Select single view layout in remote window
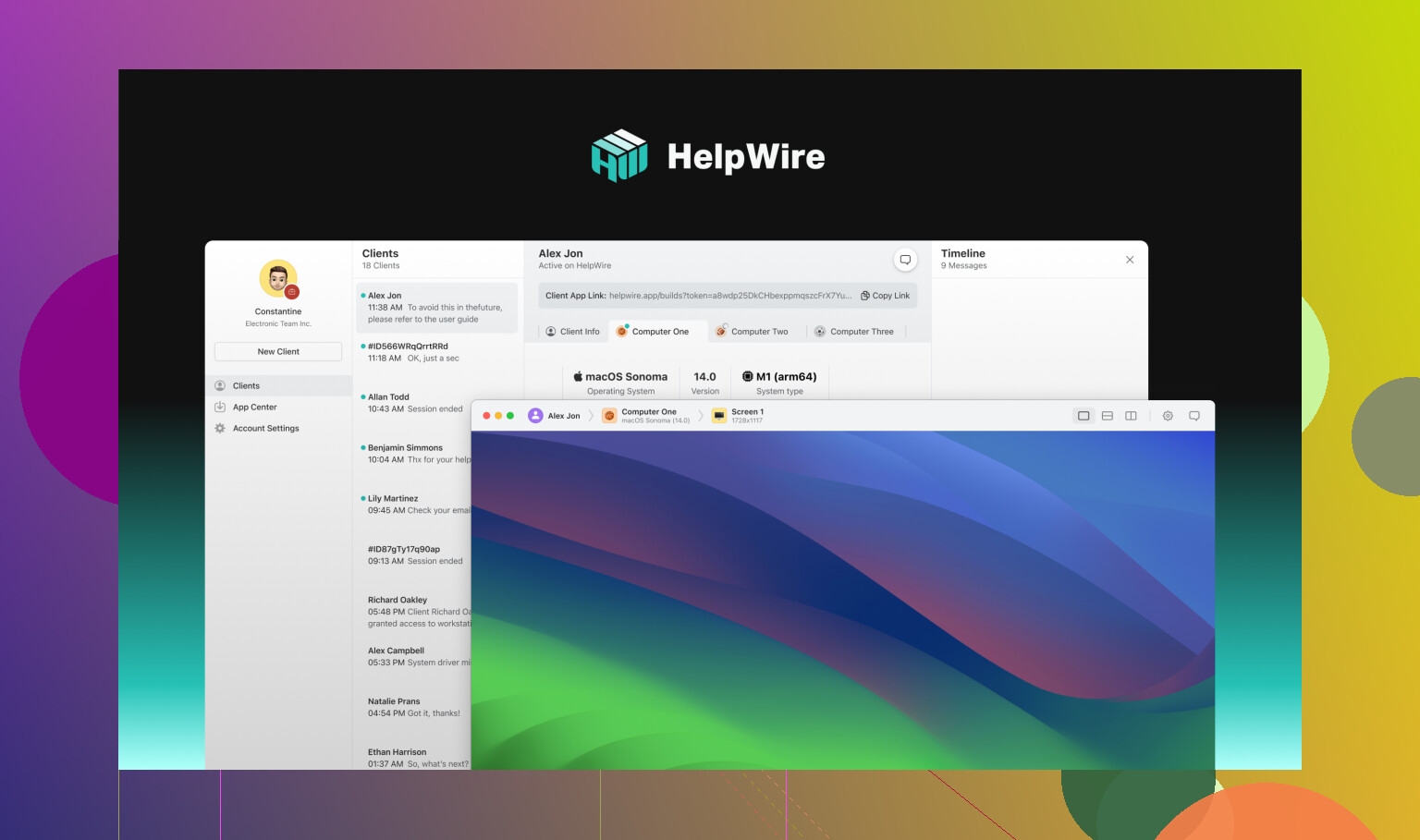Viewport: 1420px width, 840px height. [x=1083, y=416]
